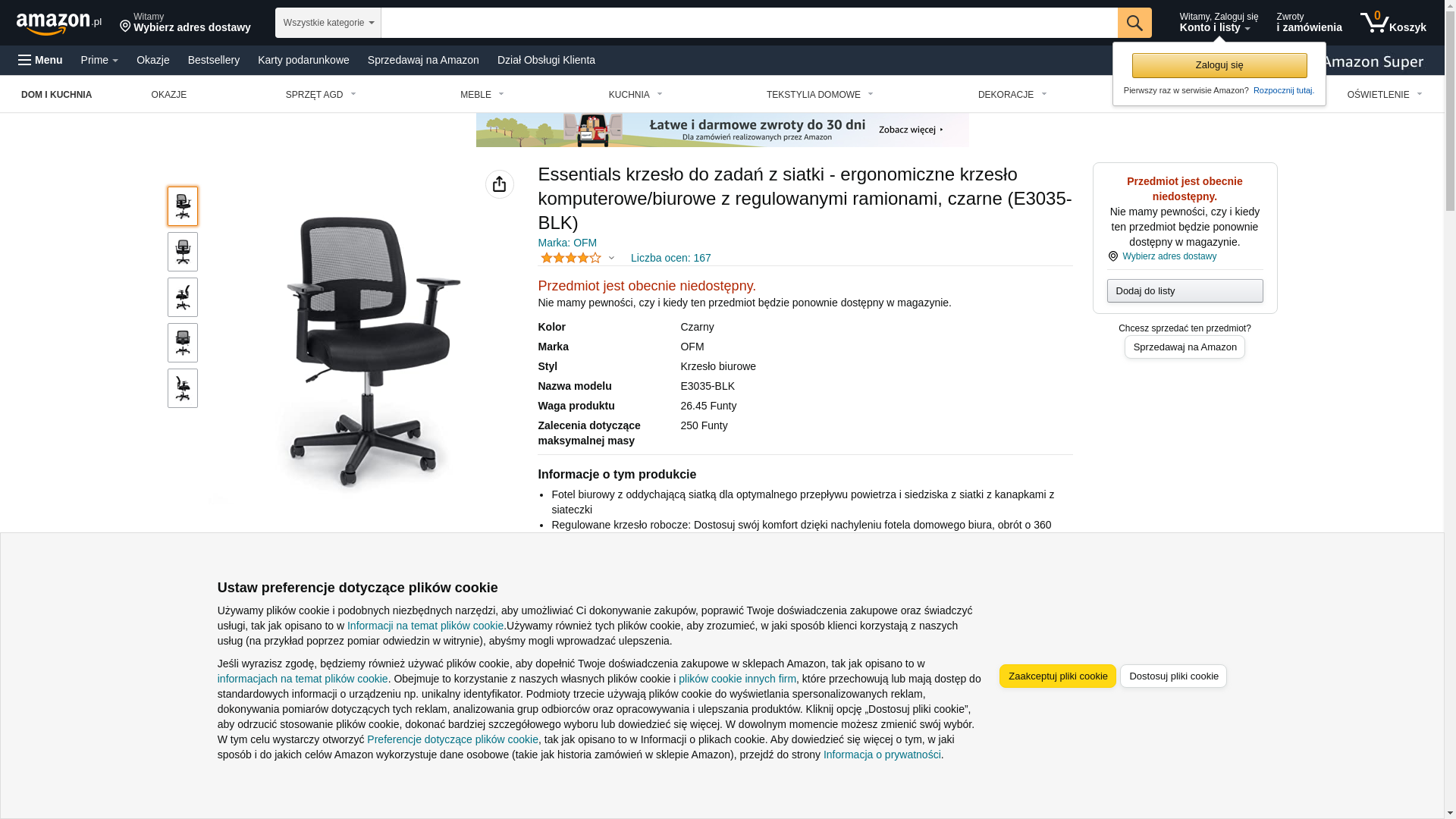
Task: Expand the MEBLE category menu
Action: [x=482, y=95]
